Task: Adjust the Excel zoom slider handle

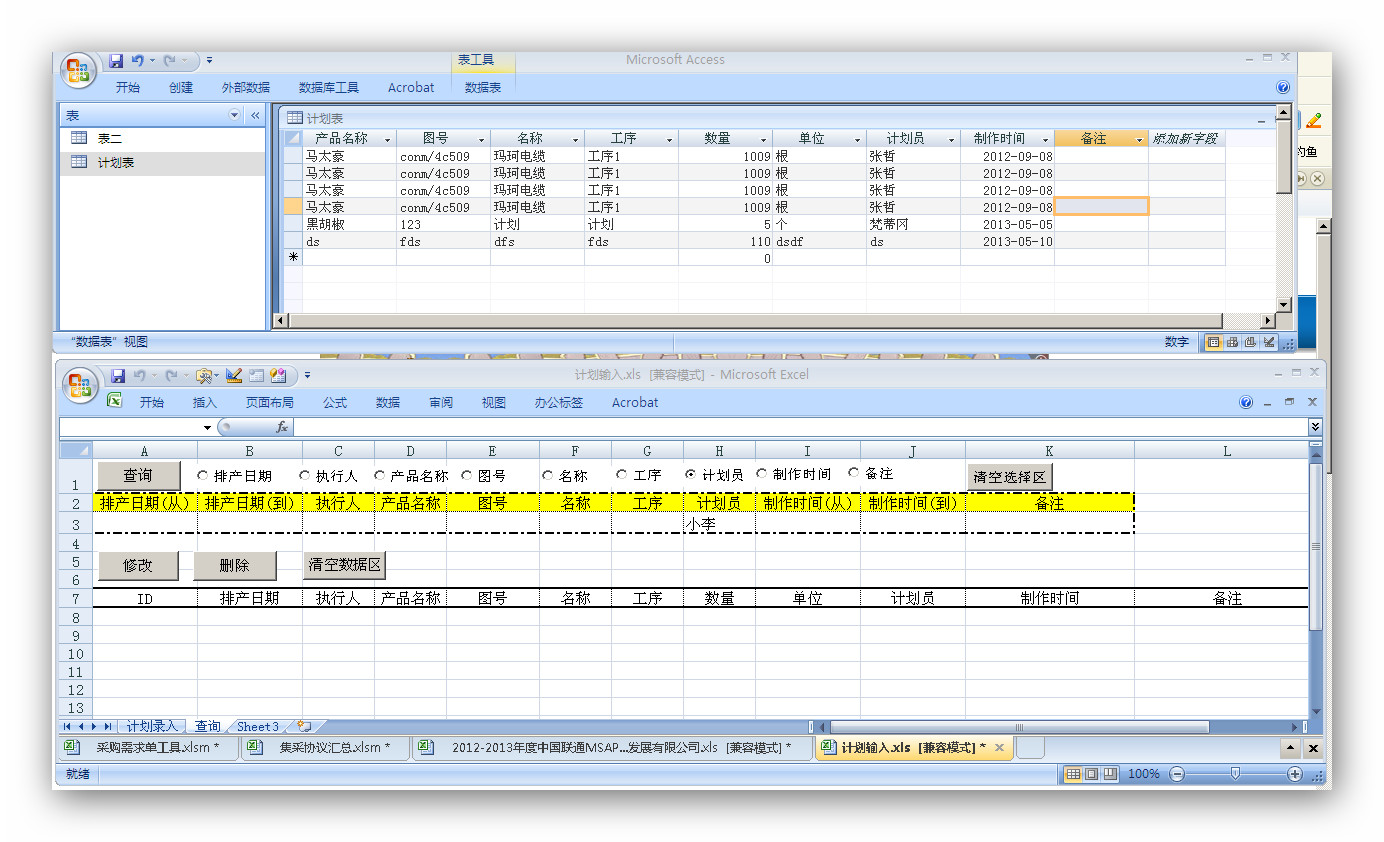Action: point(1236,774)
